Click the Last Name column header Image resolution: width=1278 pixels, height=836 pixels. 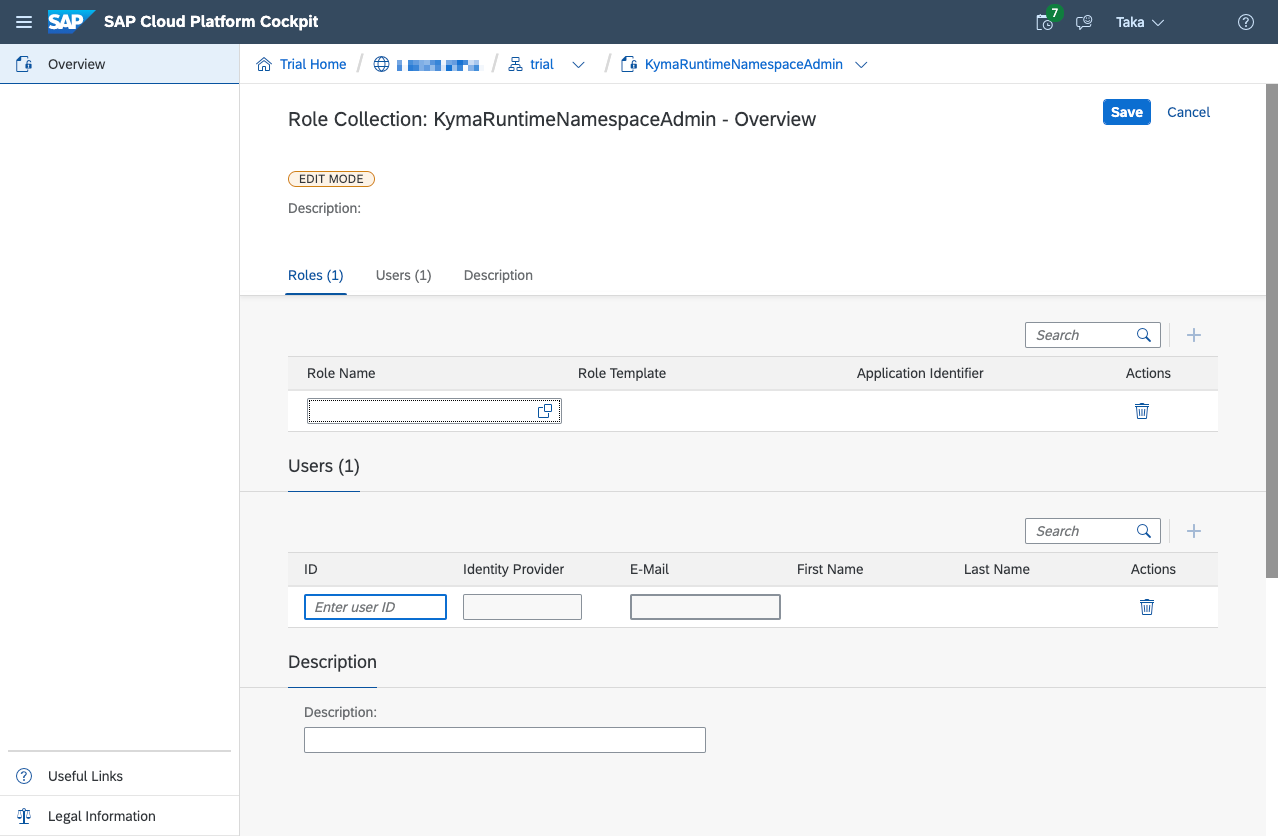click(997, 569)
